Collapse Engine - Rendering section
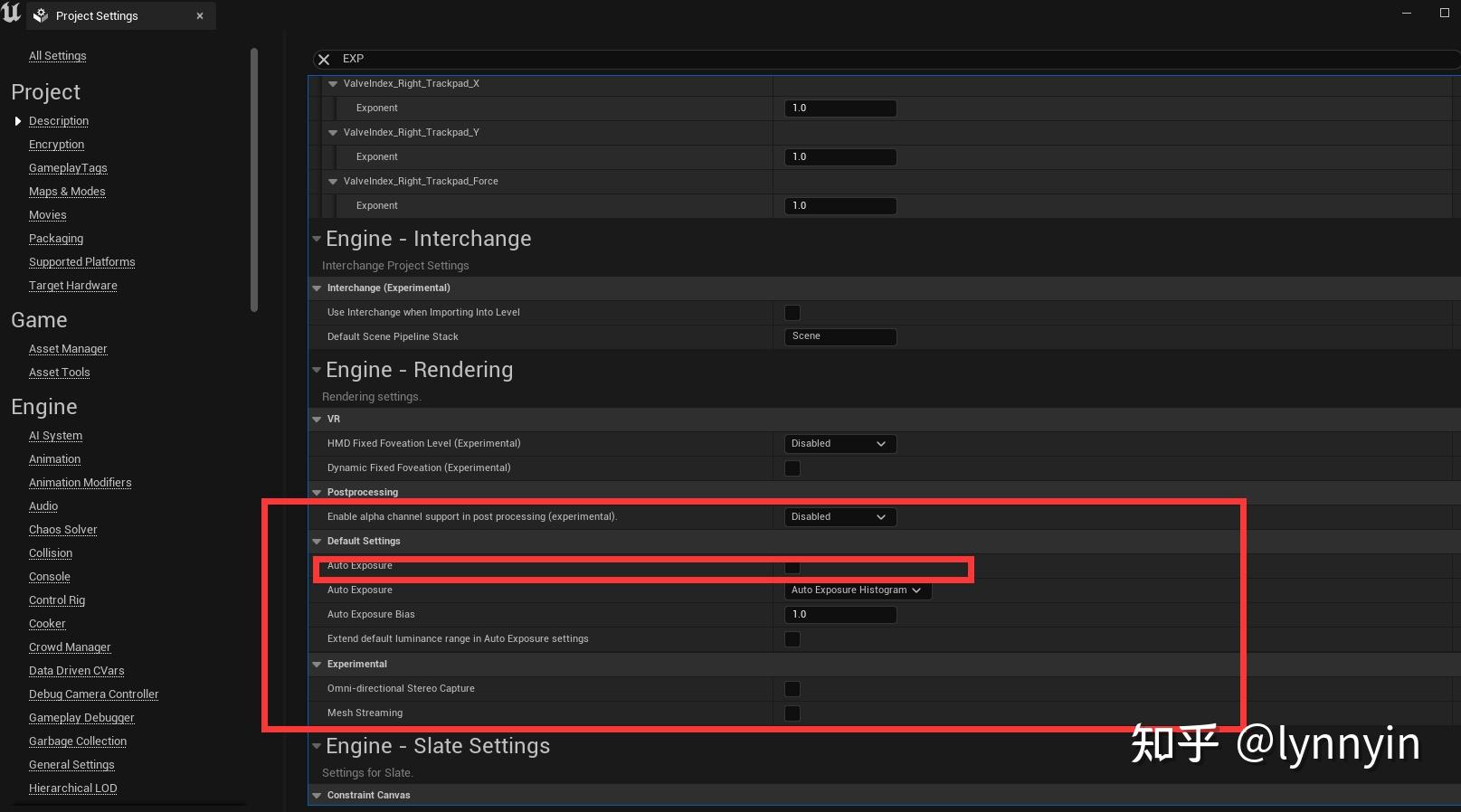1461x812 pixels. click(x=317, y=370)
